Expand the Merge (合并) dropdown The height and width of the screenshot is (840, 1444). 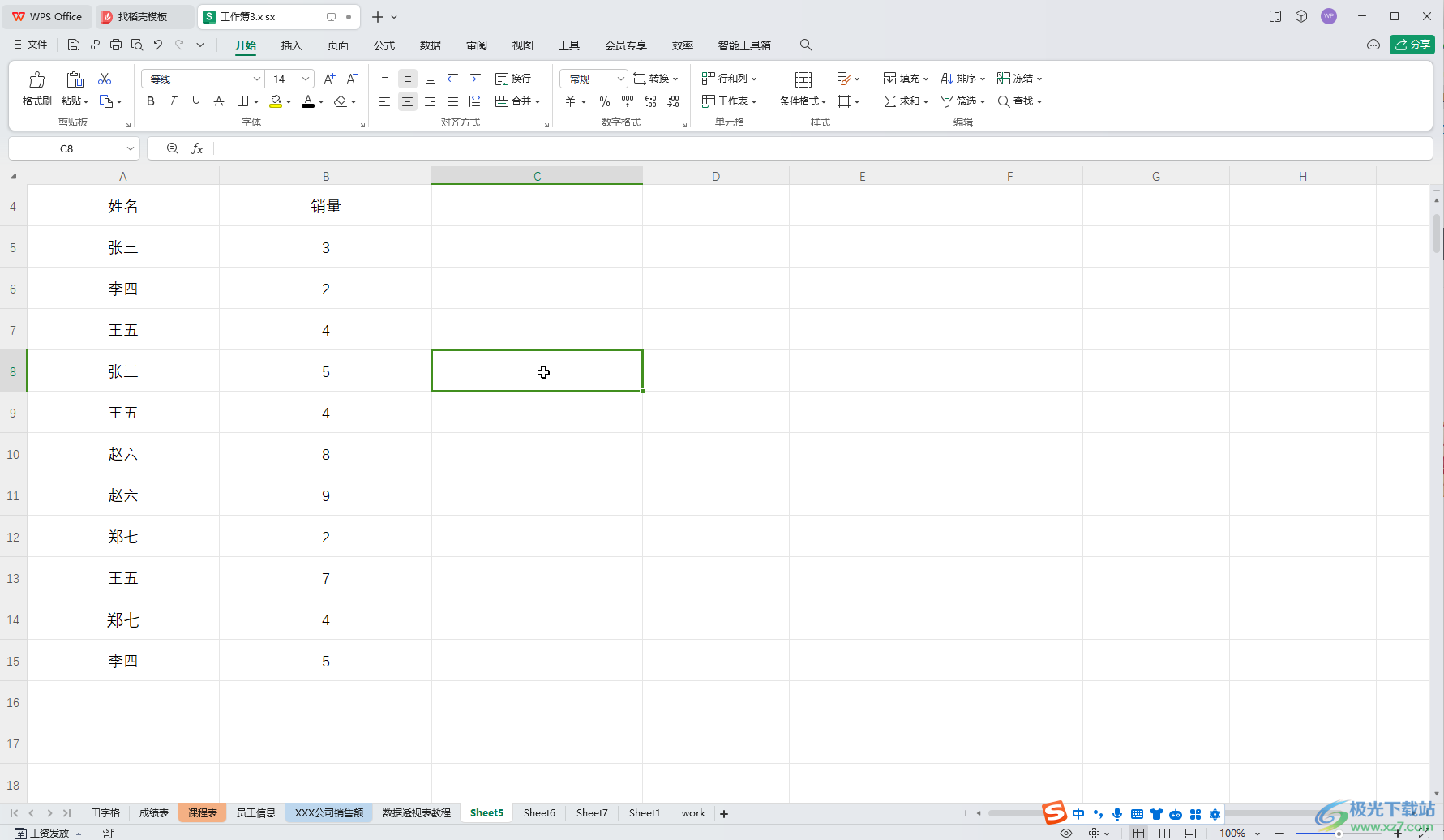[538, 101]
